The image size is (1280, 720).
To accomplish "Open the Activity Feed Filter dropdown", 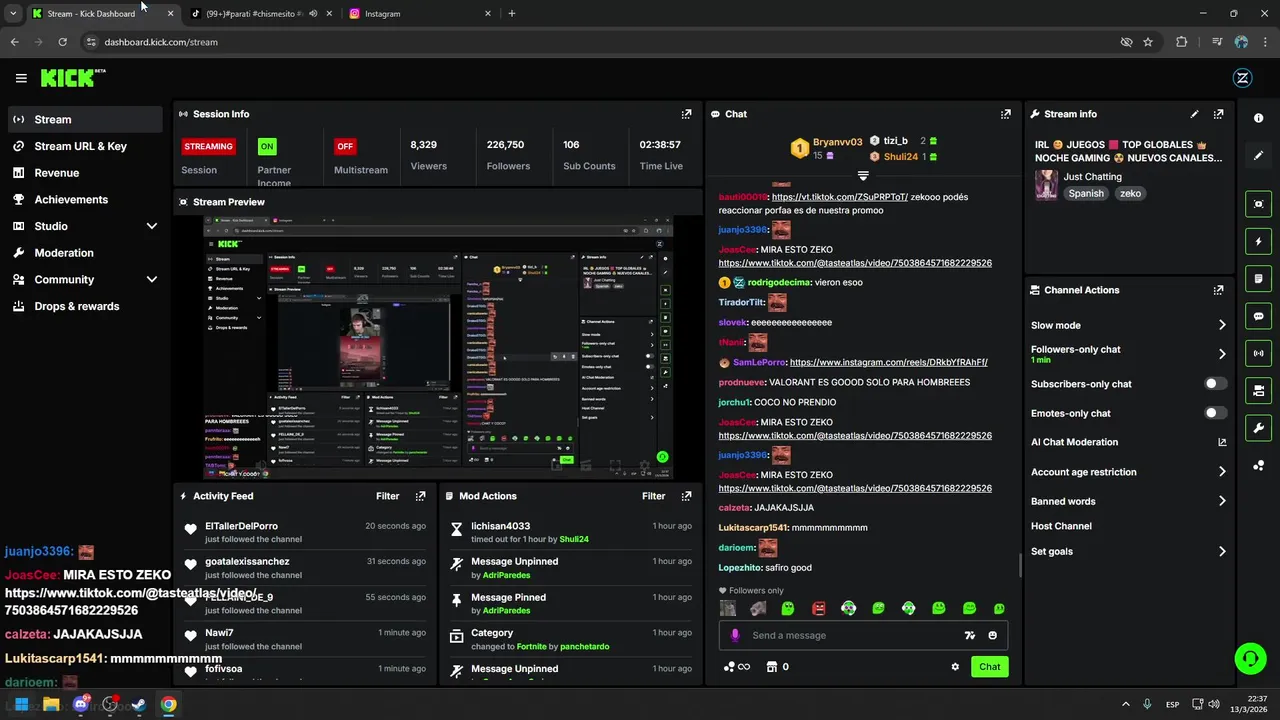I will pyautogui.click(x=388, y=496).
